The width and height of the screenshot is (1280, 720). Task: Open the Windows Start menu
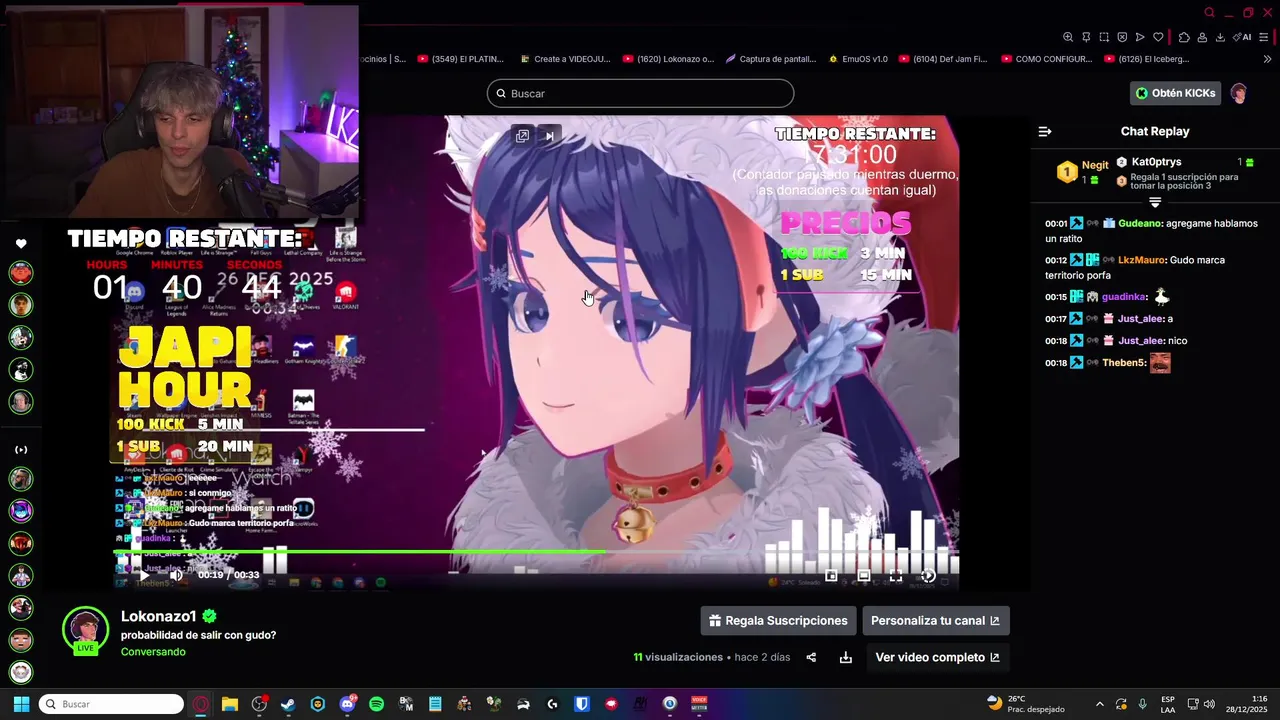(x=21, y=704)
